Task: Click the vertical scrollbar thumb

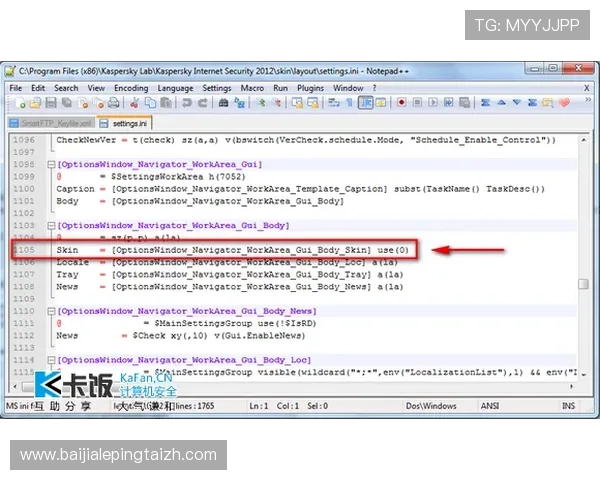Action: [584, 284]
